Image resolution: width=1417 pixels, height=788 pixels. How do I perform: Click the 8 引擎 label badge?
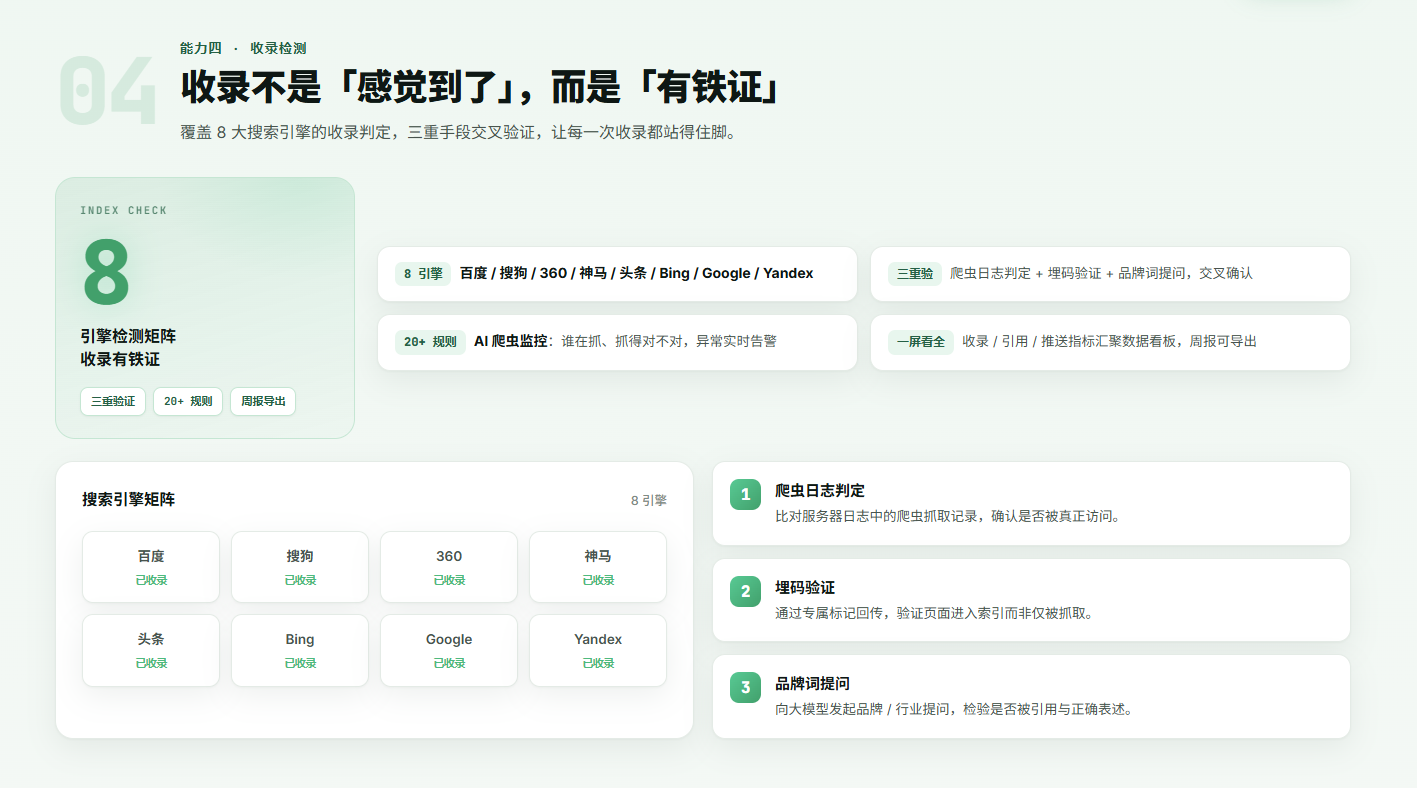pos(423,274)
